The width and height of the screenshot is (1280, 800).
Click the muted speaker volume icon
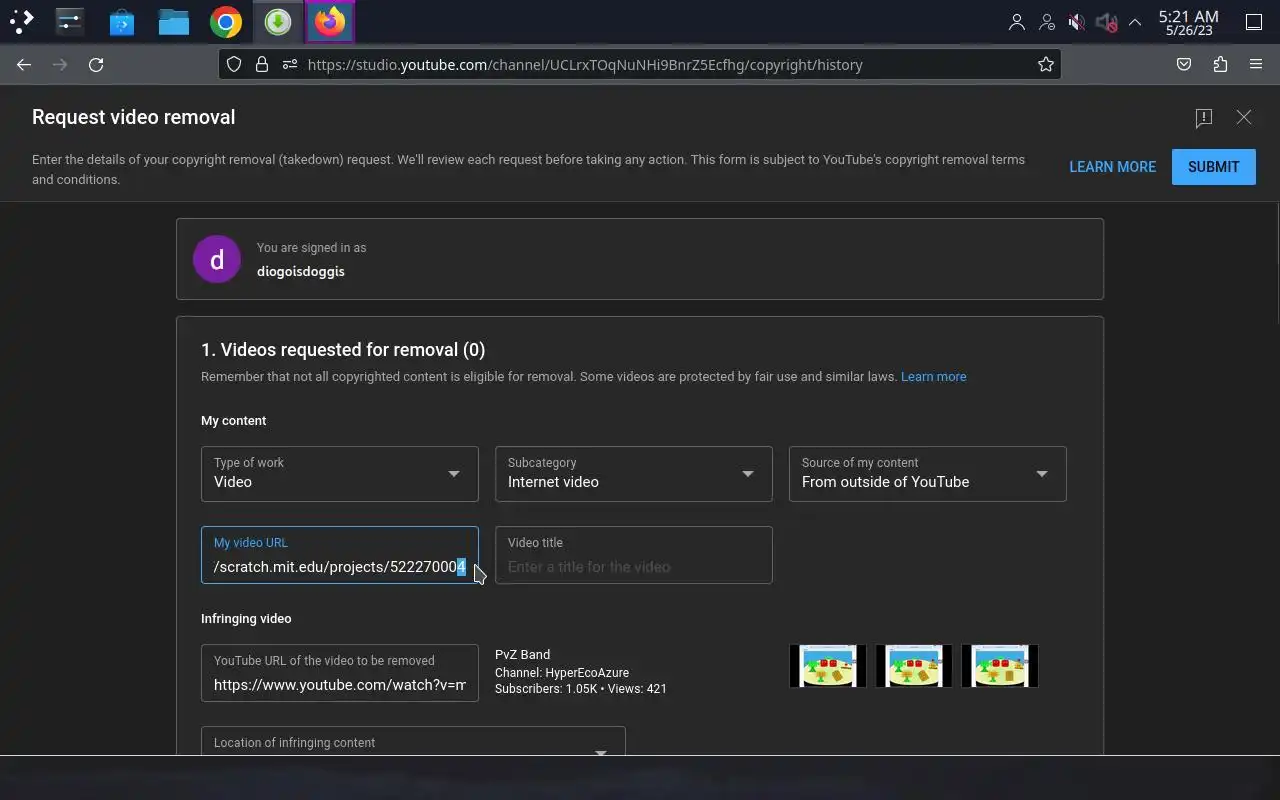[1106, 22]
